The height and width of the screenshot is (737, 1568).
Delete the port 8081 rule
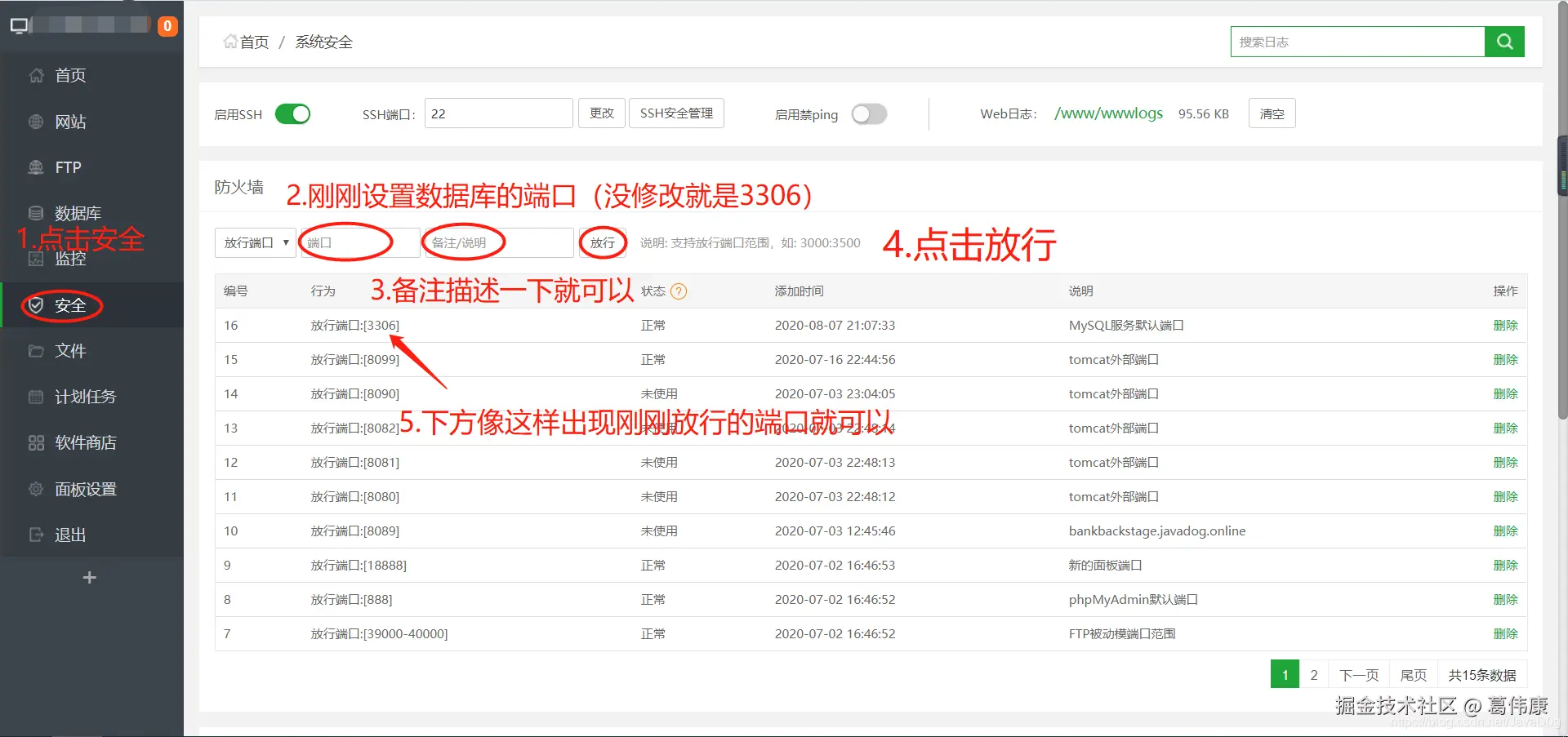[x=1505, y=462]
